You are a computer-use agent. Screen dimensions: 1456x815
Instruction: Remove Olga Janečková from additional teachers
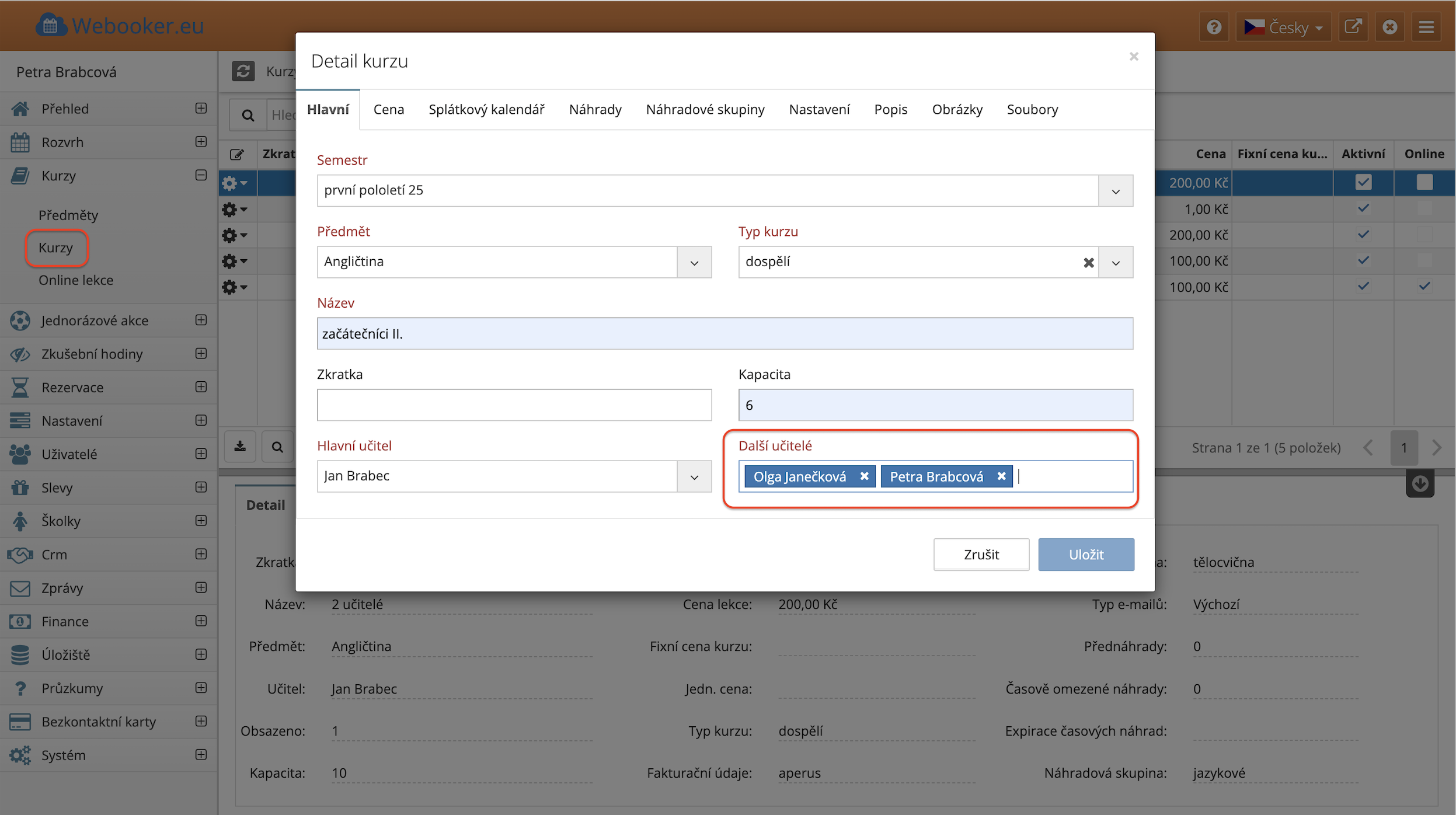(864, 476)
